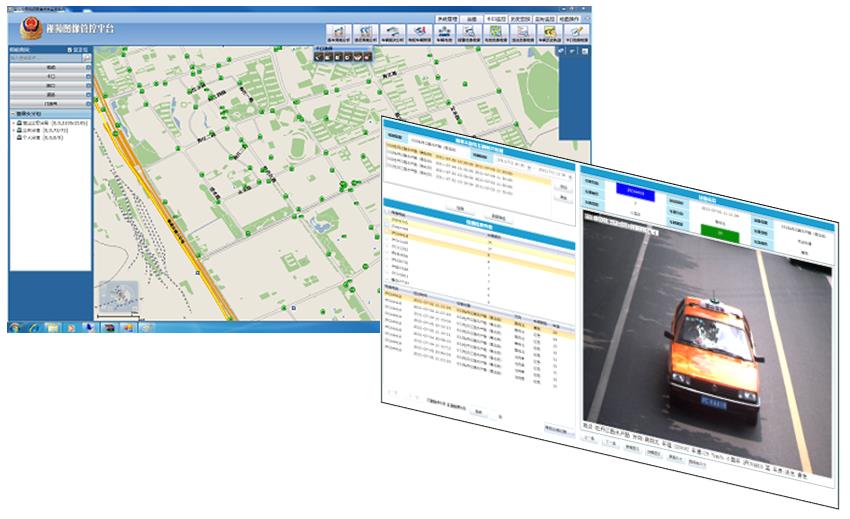The height and width of the screenshot is (519, 850).
Task: Select the first tool in floating map toolbar
Action: coord(319,57)
